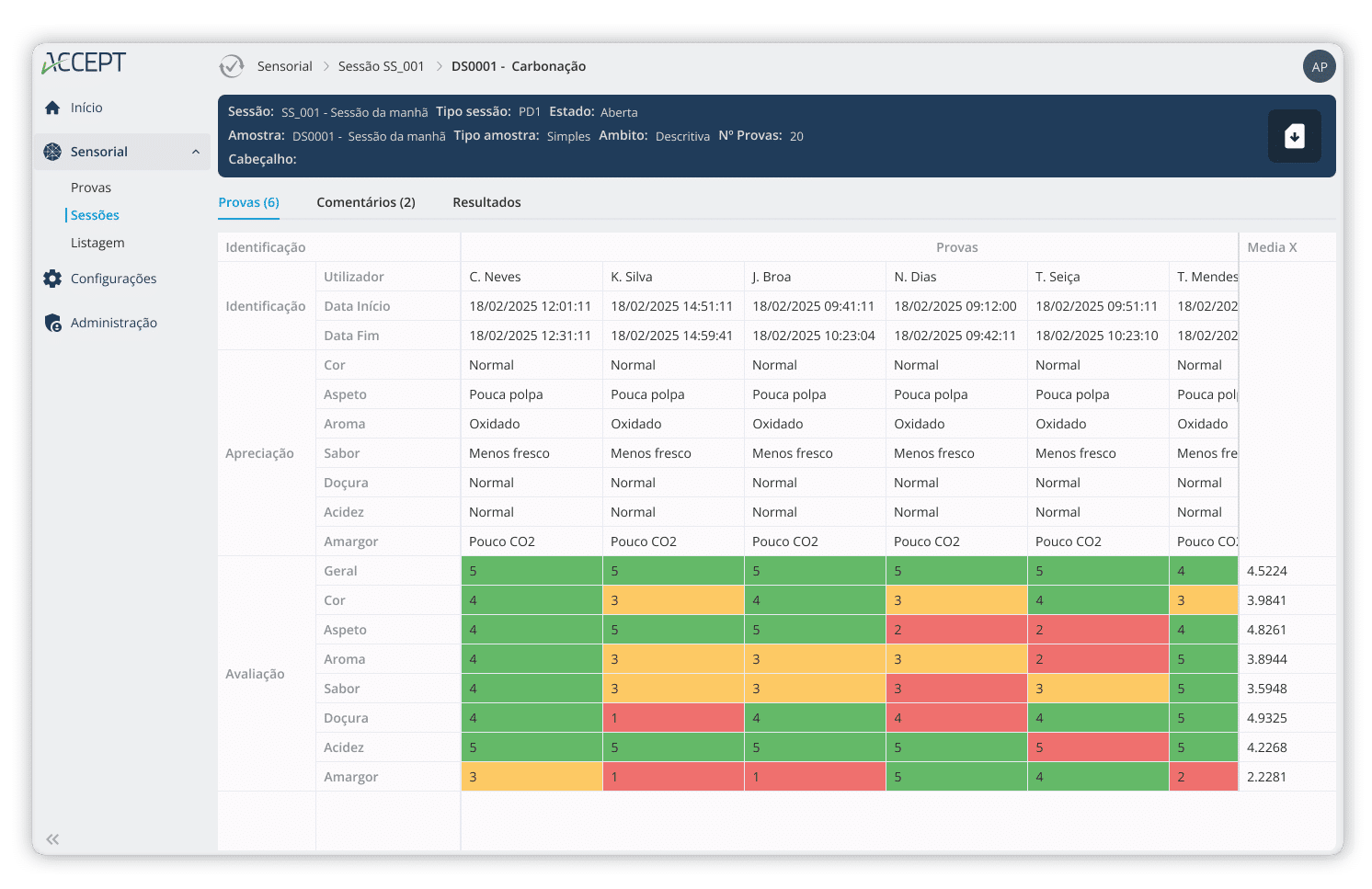Click the breadcrumb checkmark circle icon
The height and width of the screenshot is (889, 1372).
(x=232, y=66)
